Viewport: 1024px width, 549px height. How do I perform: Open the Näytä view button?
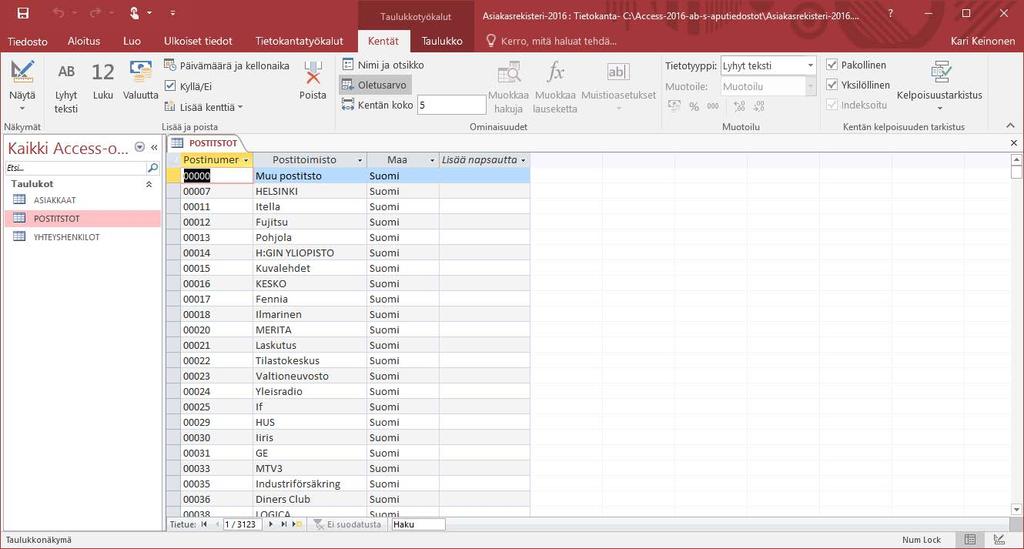click(x=22, y=86)
